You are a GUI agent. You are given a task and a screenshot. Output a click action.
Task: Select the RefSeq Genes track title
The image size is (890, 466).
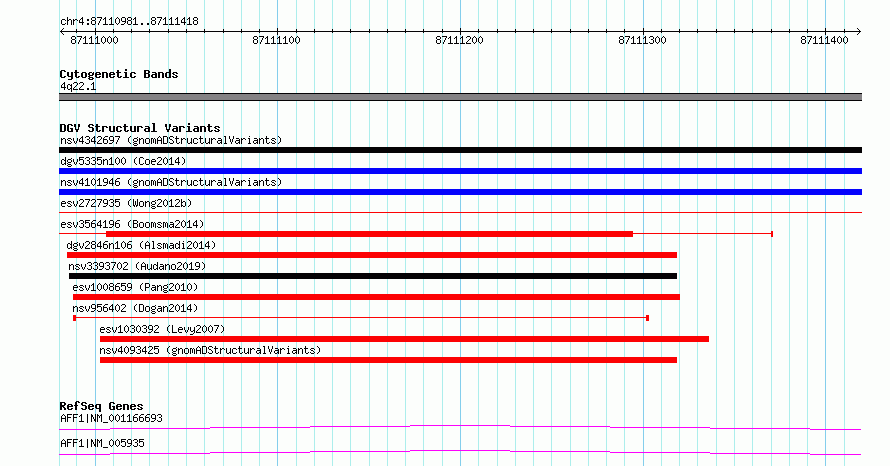pos(102,406)
